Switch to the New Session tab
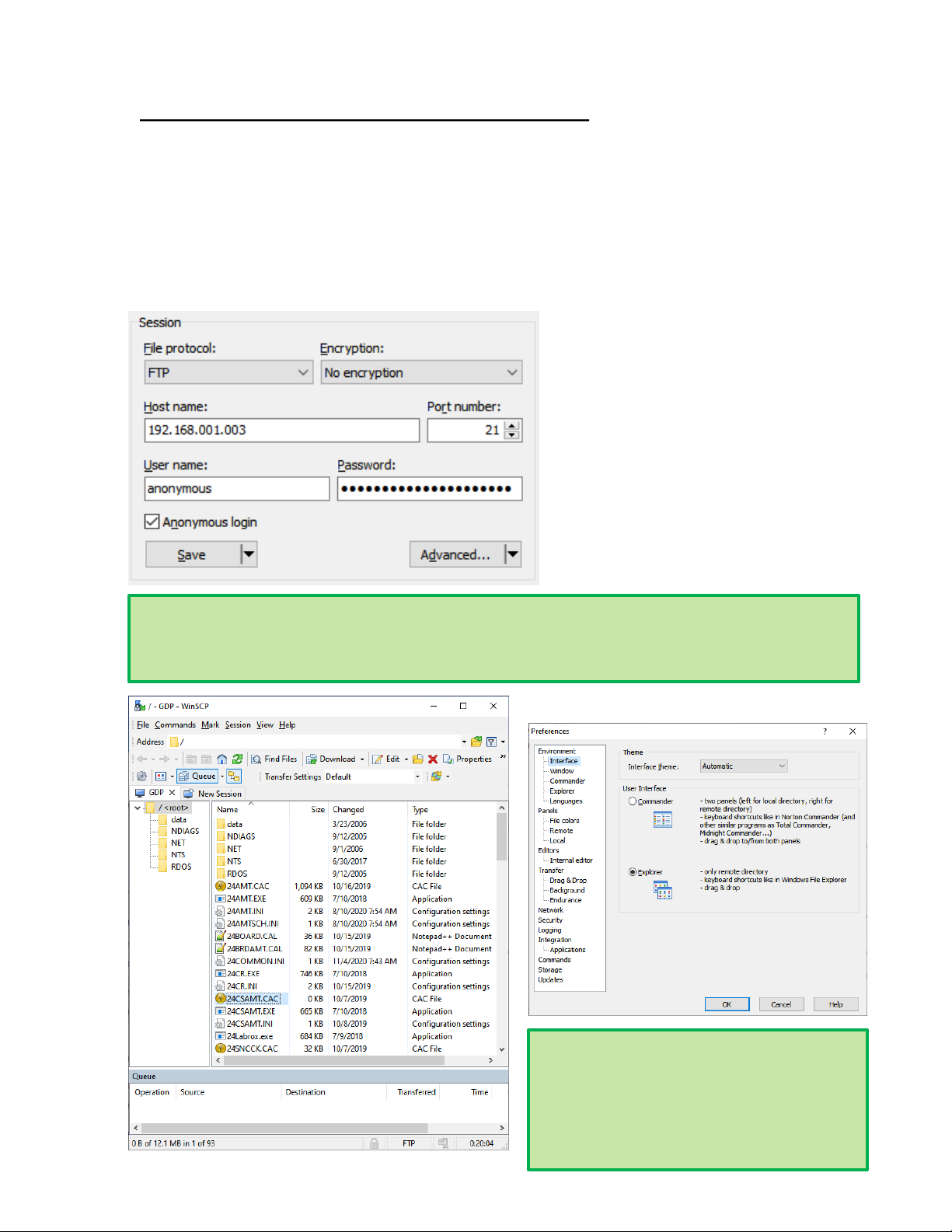The height and width of the screenshot is (1232, 952). coord(213,794)
